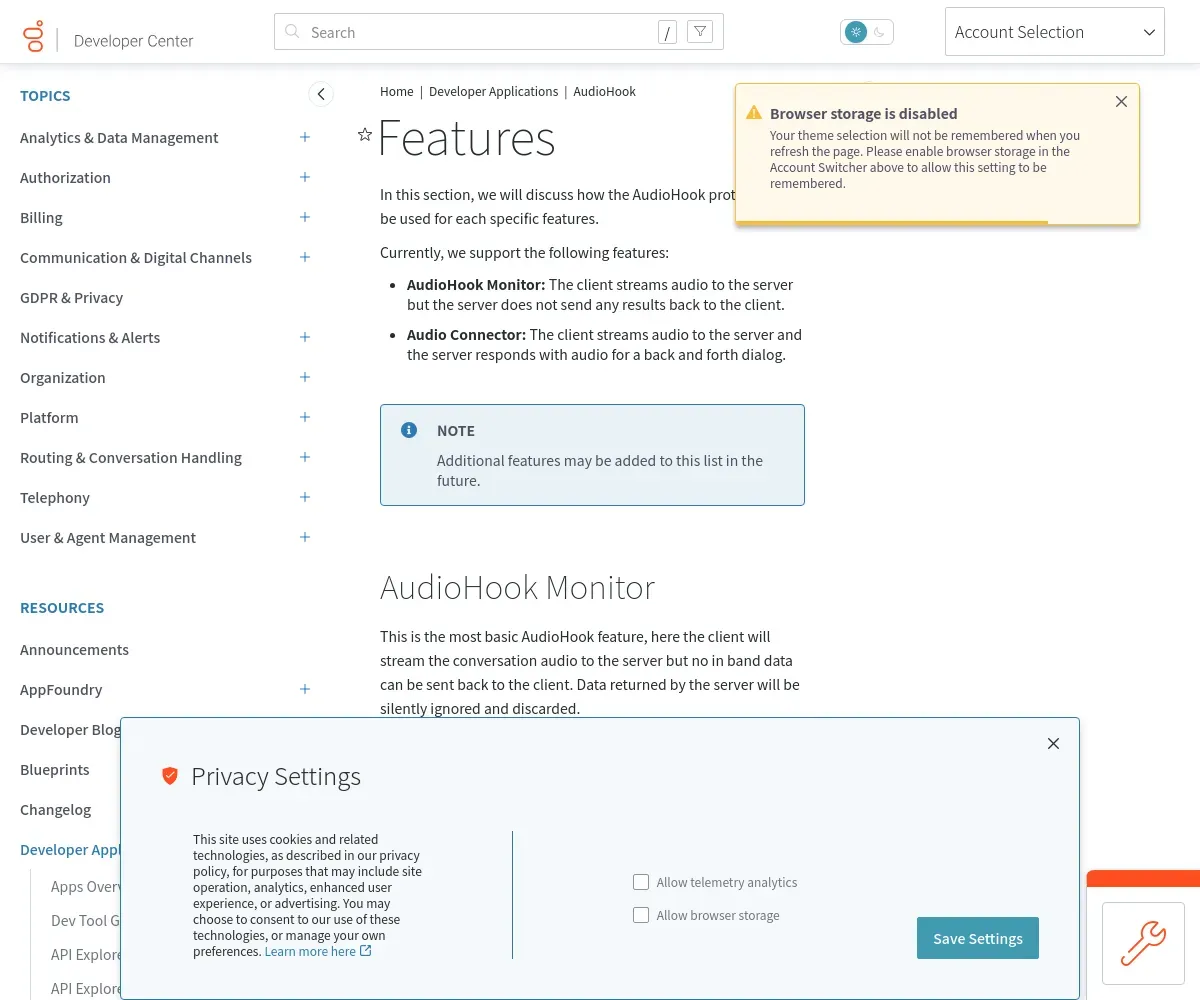
Task: Go to Developer Applications breadcrumb
Action: [493, 91]
